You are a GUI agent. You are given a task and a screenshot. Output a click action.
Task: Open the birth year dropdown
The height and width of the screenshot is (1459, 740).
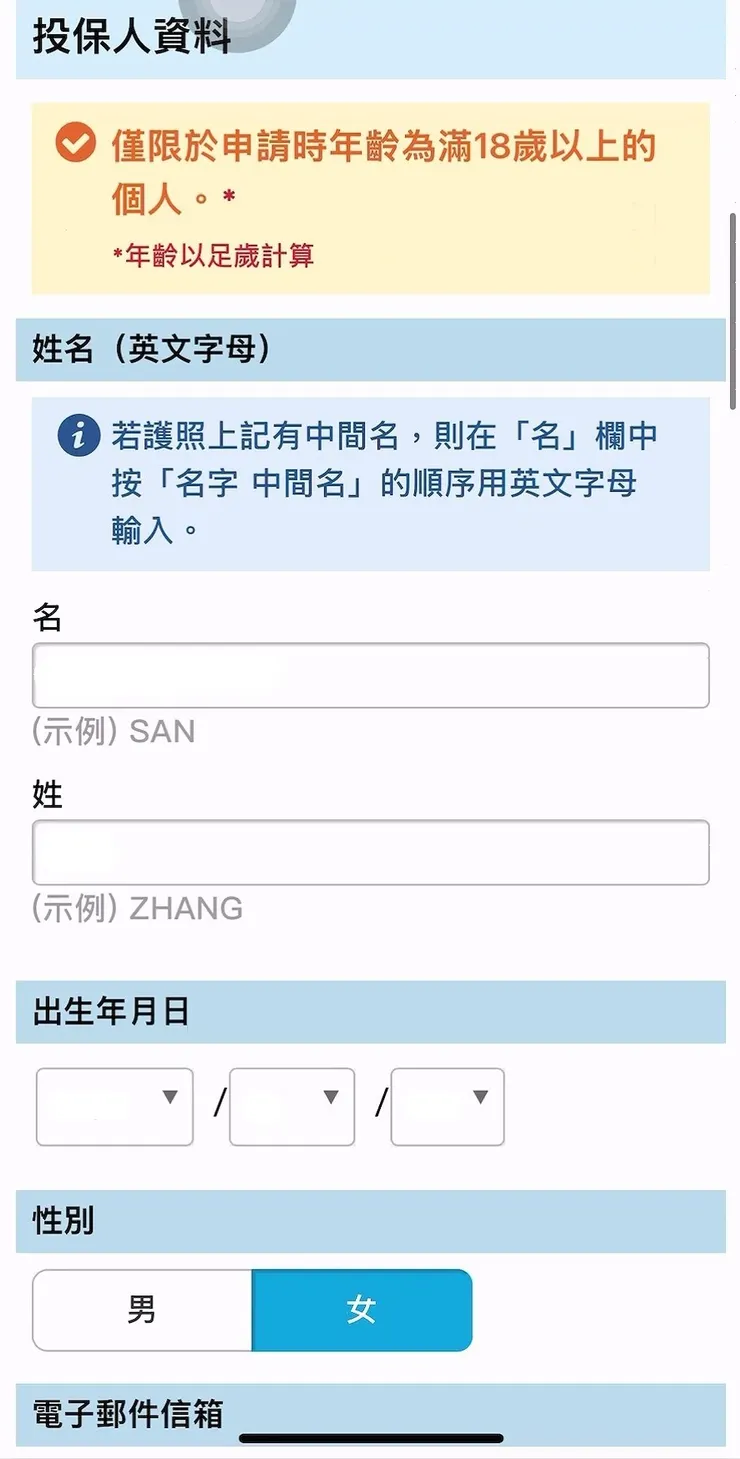pos(114,1107)
